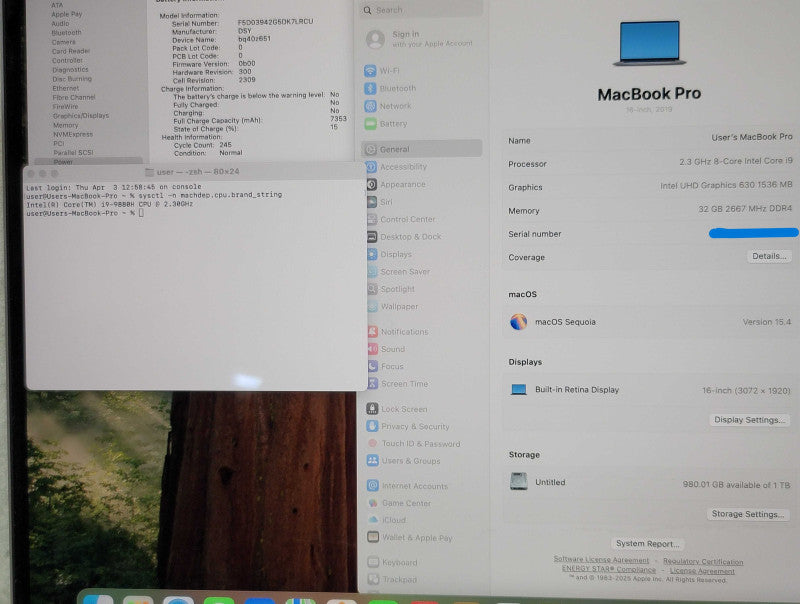Open the Wallpaper icon
Viewport: 800px width, 604px height.
point(373,306)
